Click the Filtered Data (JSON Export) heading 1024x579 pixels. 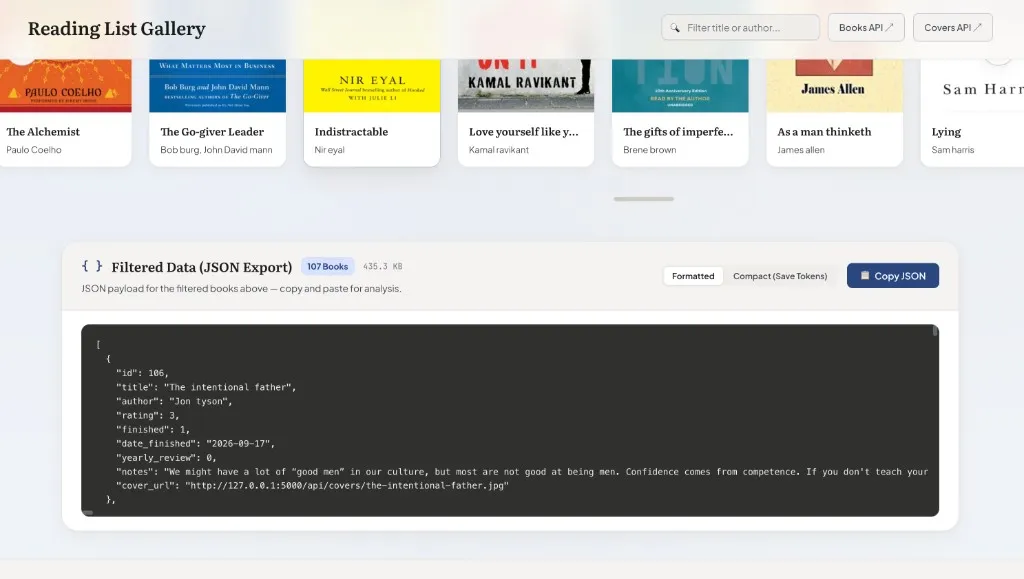pyautogui.click(x=201, y=267)
